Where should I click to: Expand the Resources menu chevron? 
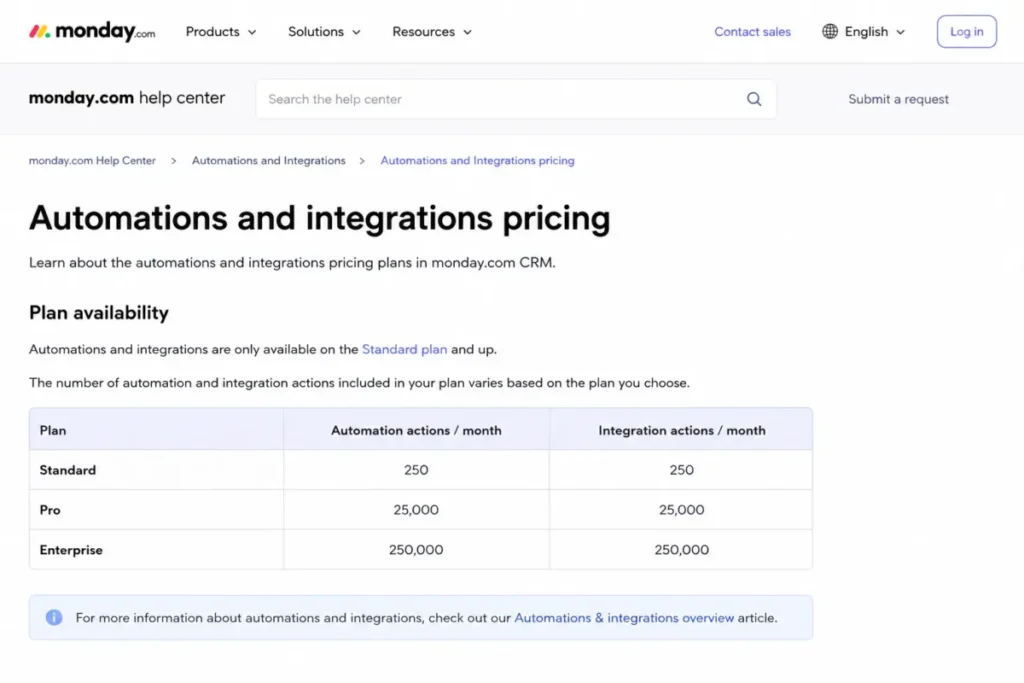(x=467, y=32)
